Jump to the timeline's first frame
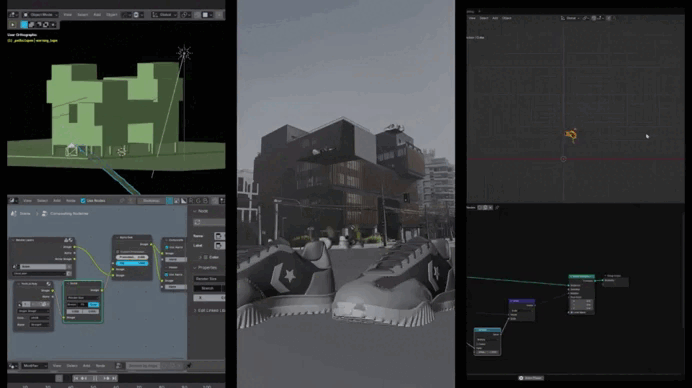Image resolution: width=692 pixels, height=388 pixels. 76,378
